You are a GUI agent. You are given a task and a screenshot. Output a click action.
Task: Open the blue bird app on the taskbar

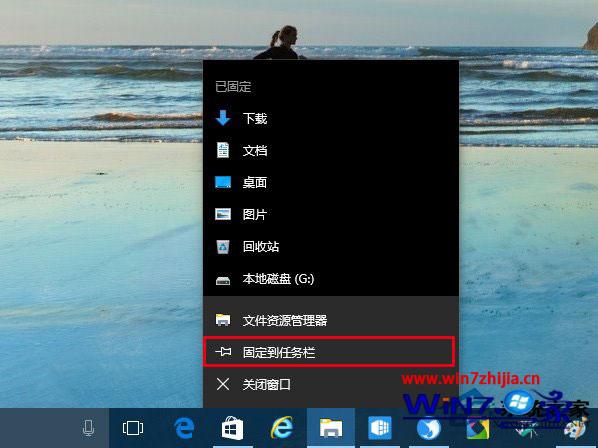tap(429, 429)
